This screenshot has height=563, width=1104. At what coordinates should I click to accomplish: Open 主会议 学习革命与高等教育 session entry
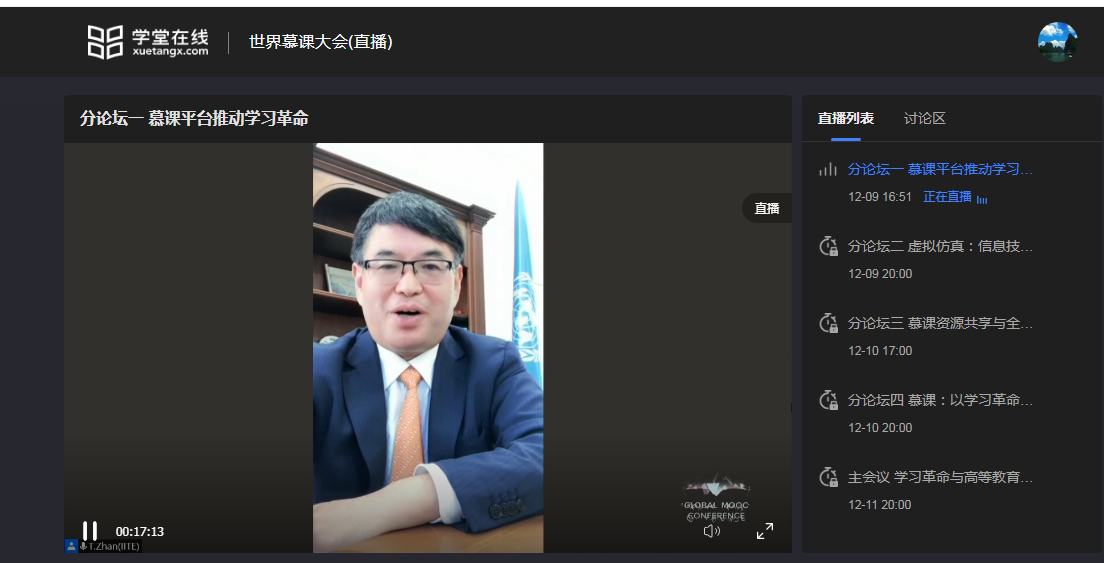(x=939, y=477)
